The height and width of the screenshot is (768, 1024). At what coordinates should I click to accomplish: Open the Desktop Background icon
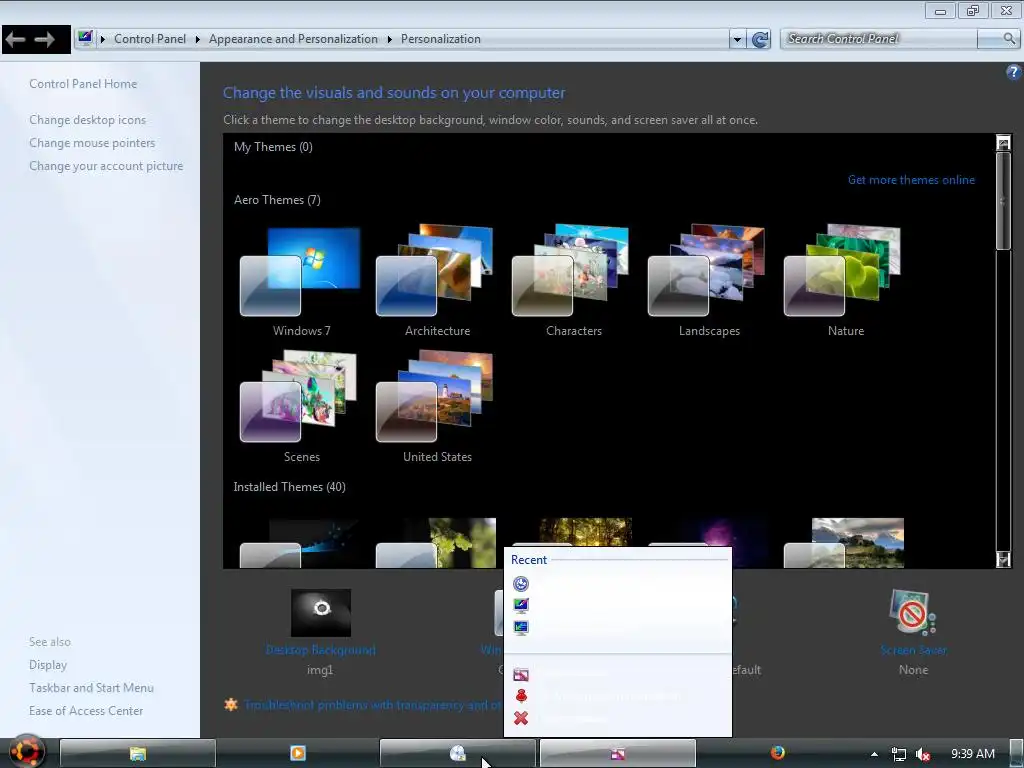click(321, 613)
